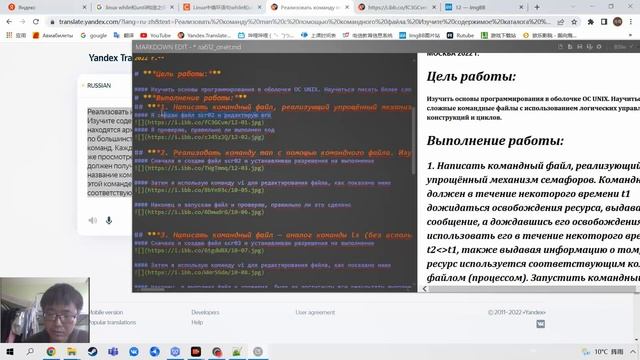The height and width of the screenshot is (360, 640).
Task: Click the webcam overlay thumbnail
Action: (x=45, y=310)
